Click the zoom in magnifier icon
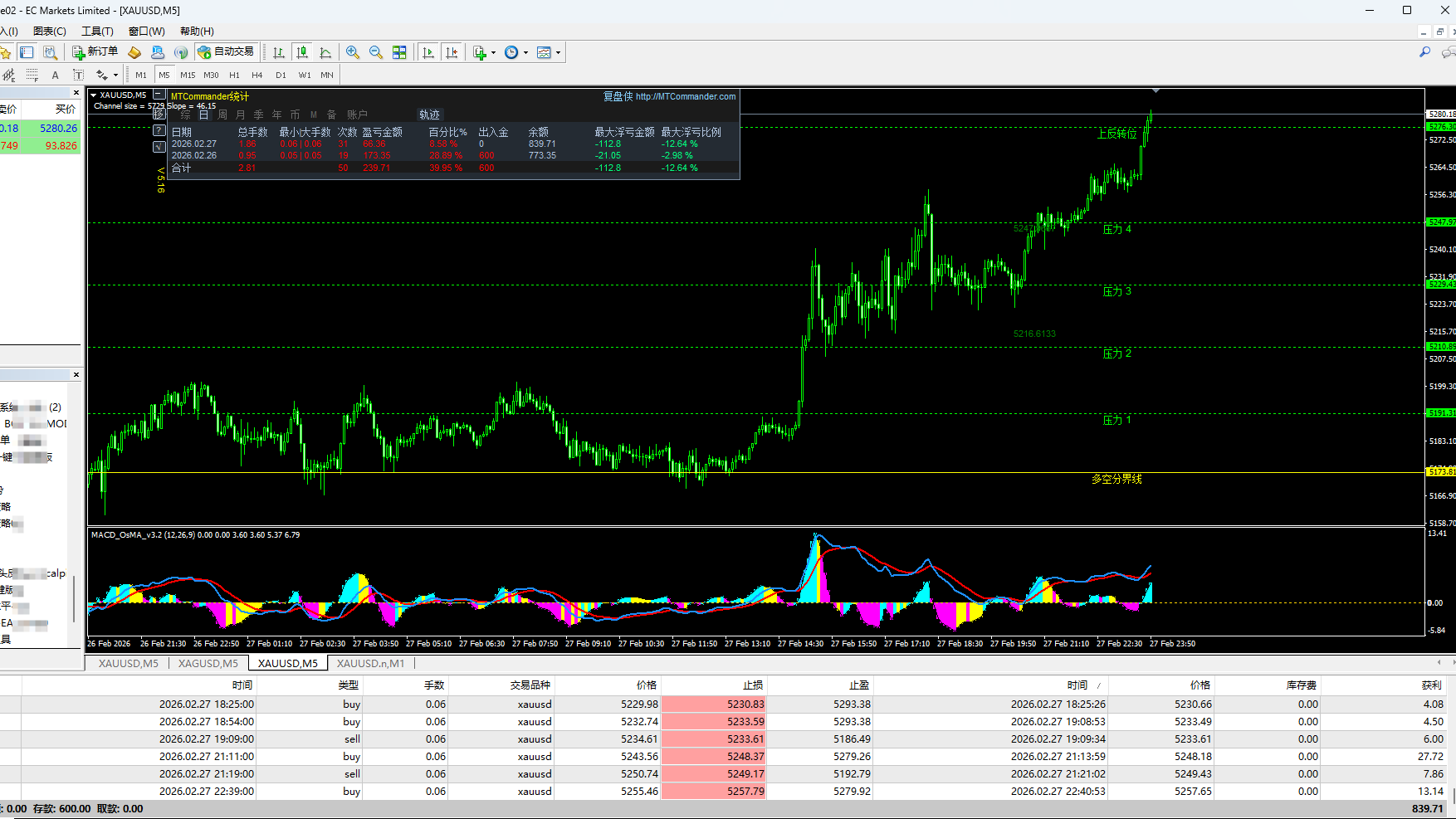The width and height of the screenshot is (1456, 819). (x=353, y=52)
